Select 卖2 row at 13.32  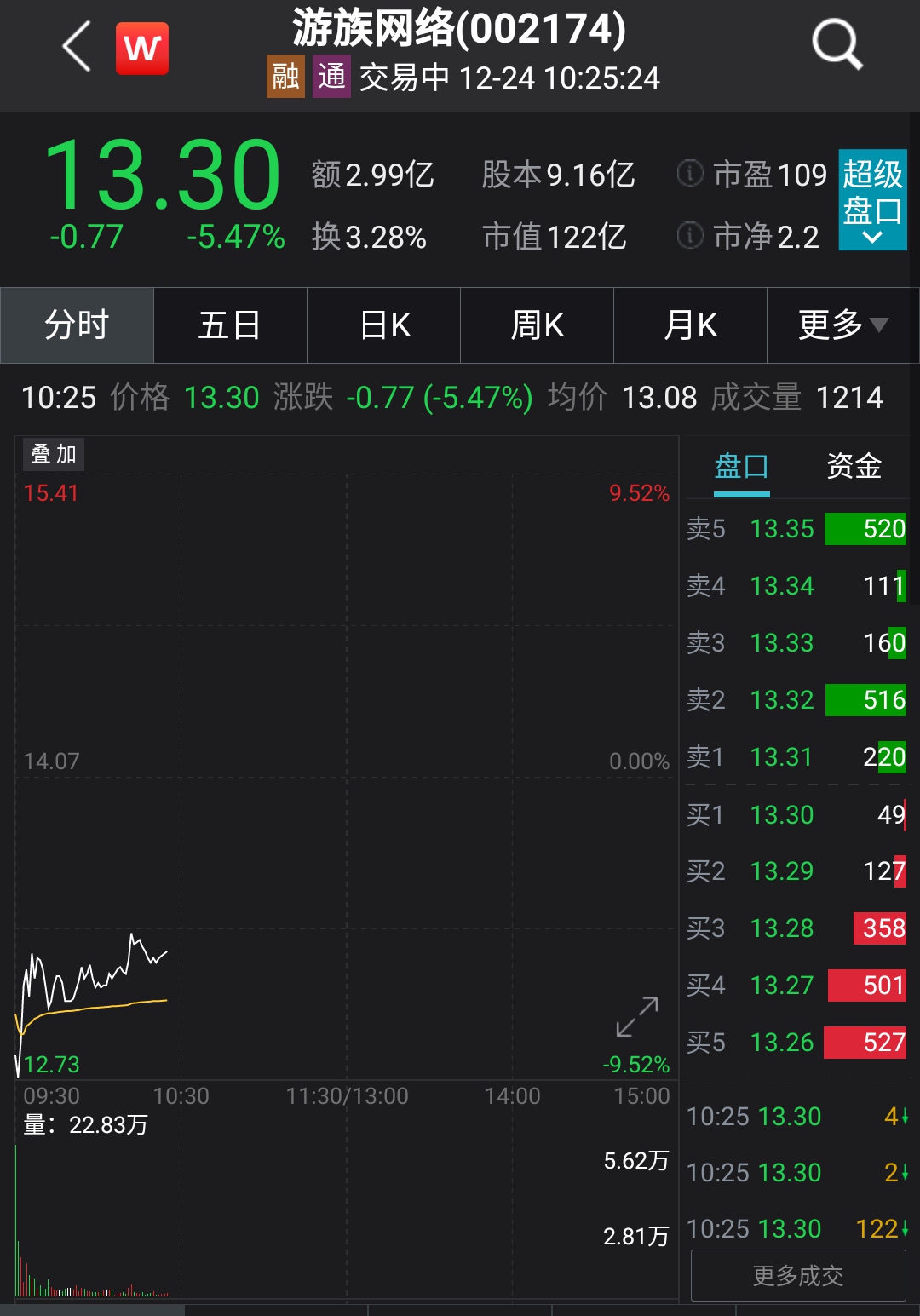tap(796, 700)
